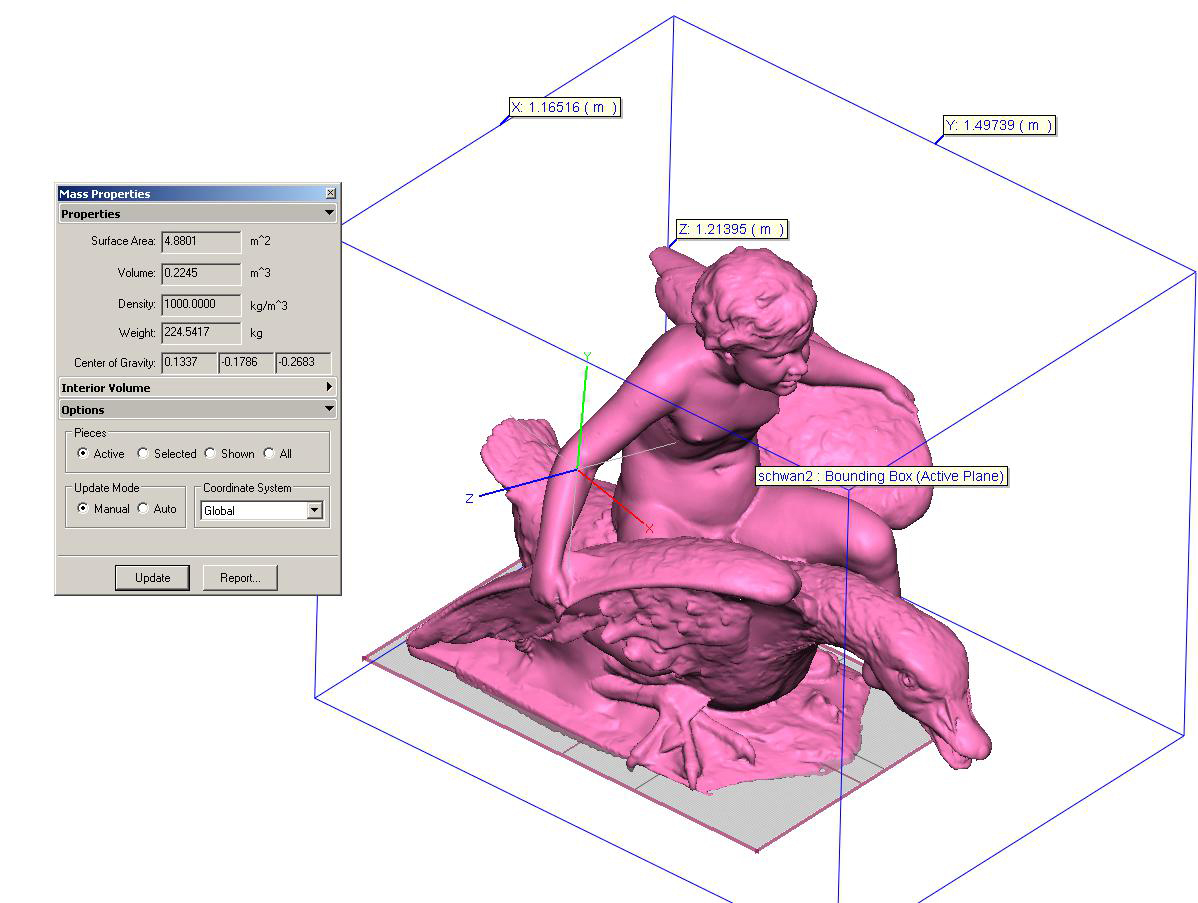Choose Manual update mode
Screen dimensions: 1198x903
[x=83, y=508]
